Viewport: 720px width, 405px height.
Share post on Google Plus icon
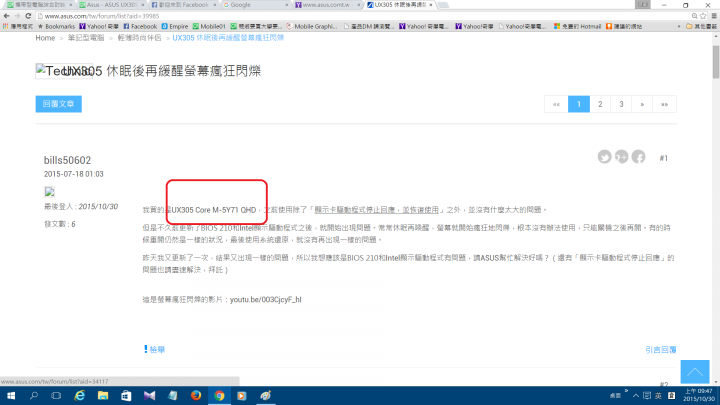coord(621,157)
